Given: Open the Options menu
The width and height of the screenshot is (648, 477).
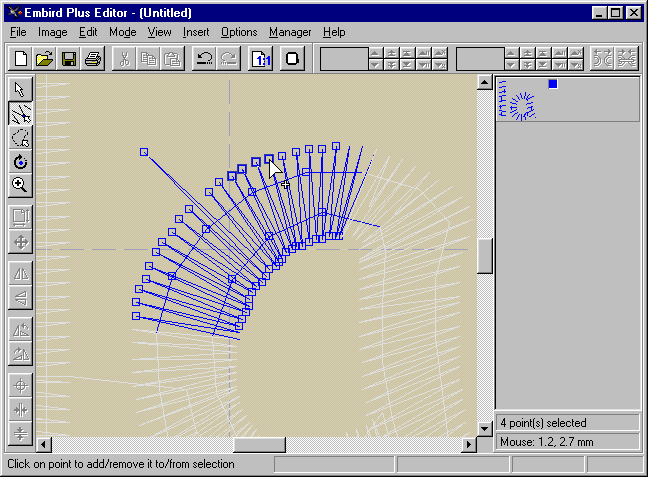Looking at the screenshot, I should (239, 32).
